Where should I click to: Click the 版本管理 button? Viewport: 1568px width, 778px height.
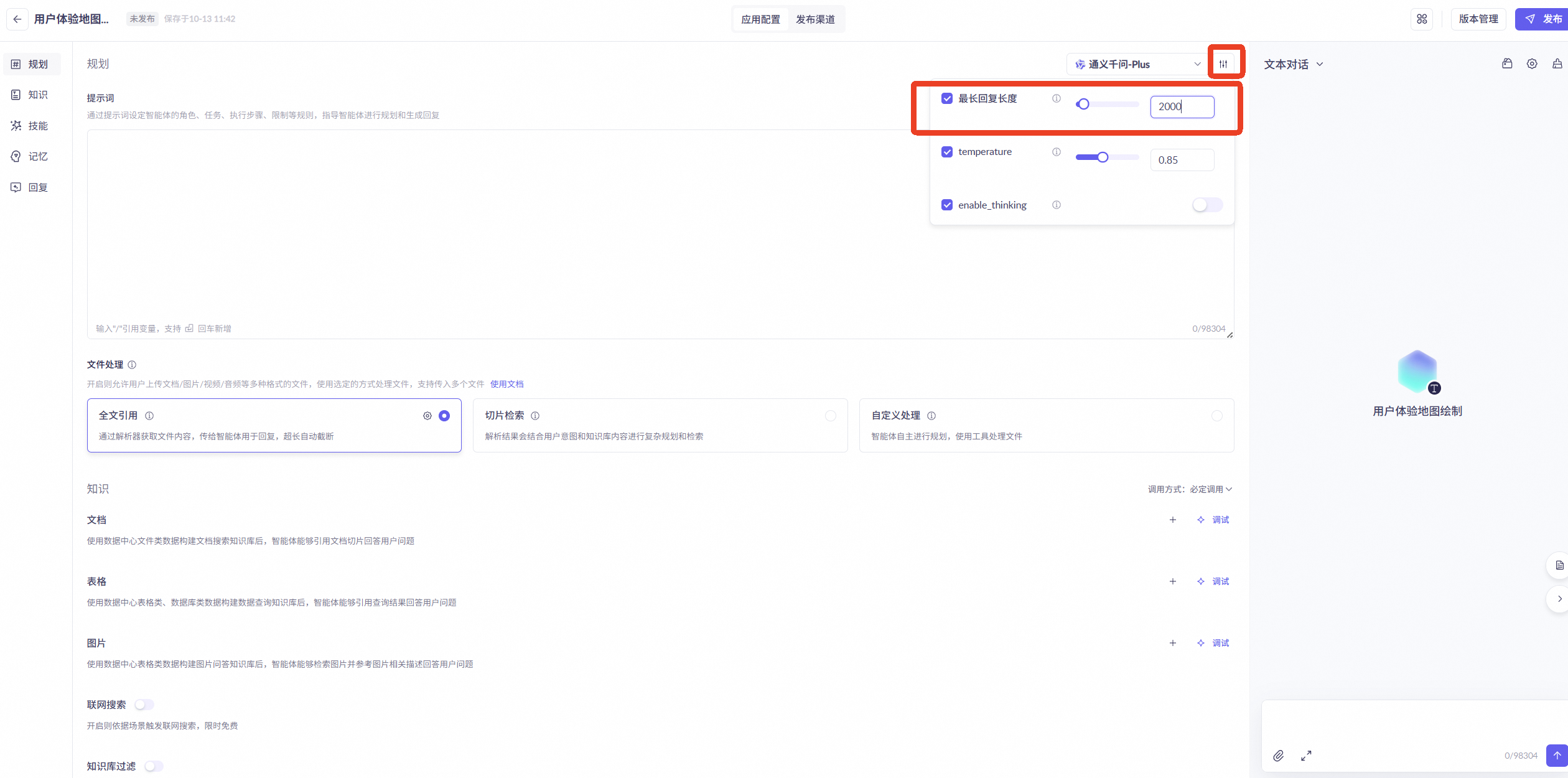tap(1478, 19)
